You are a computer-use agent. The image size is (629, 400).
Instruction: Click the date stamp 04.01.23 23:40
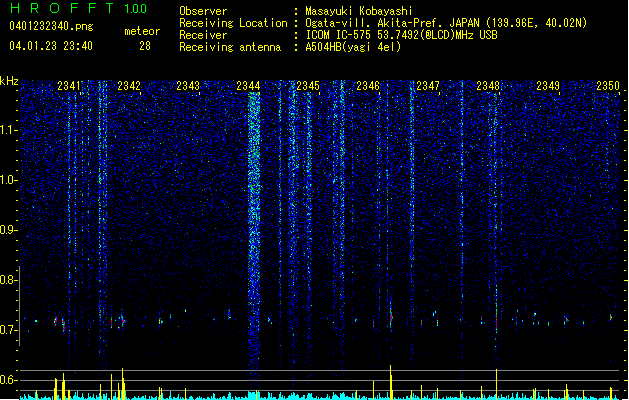coord(51,46)
